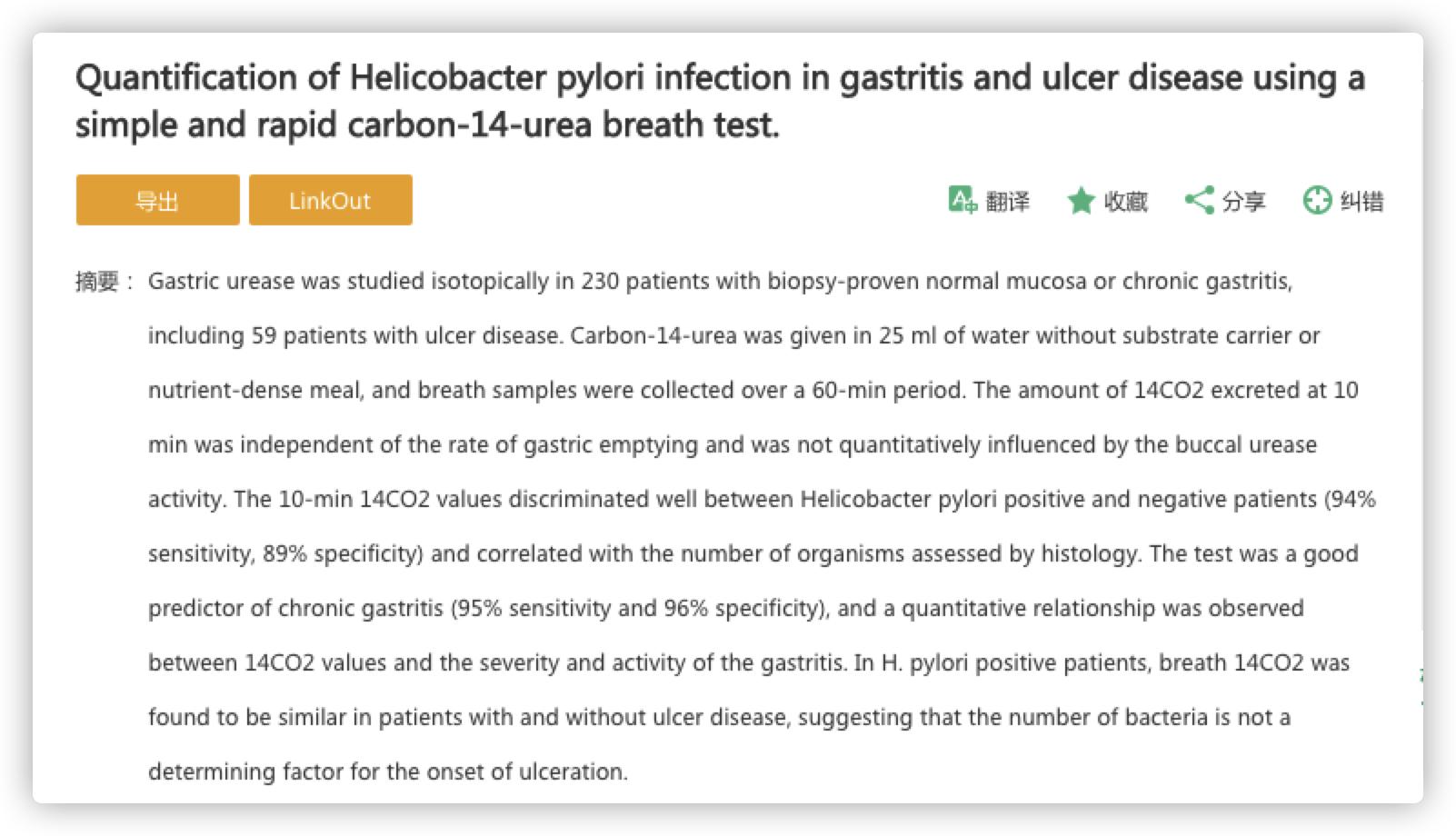Click the error-correction crosshair icon

pos(1317,201)
